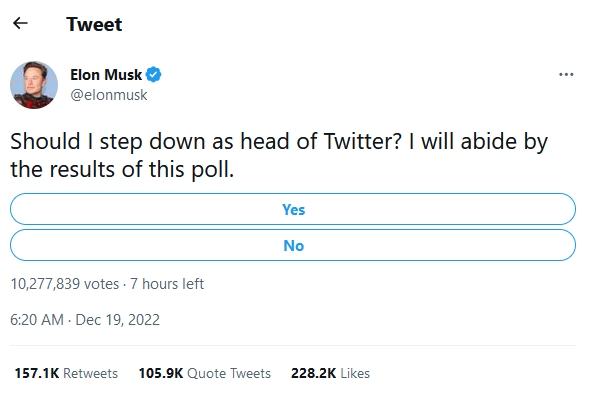This screenshot has height=395, width=591.
Task: Vote No in the poll
Action: (x=293, y=245)
